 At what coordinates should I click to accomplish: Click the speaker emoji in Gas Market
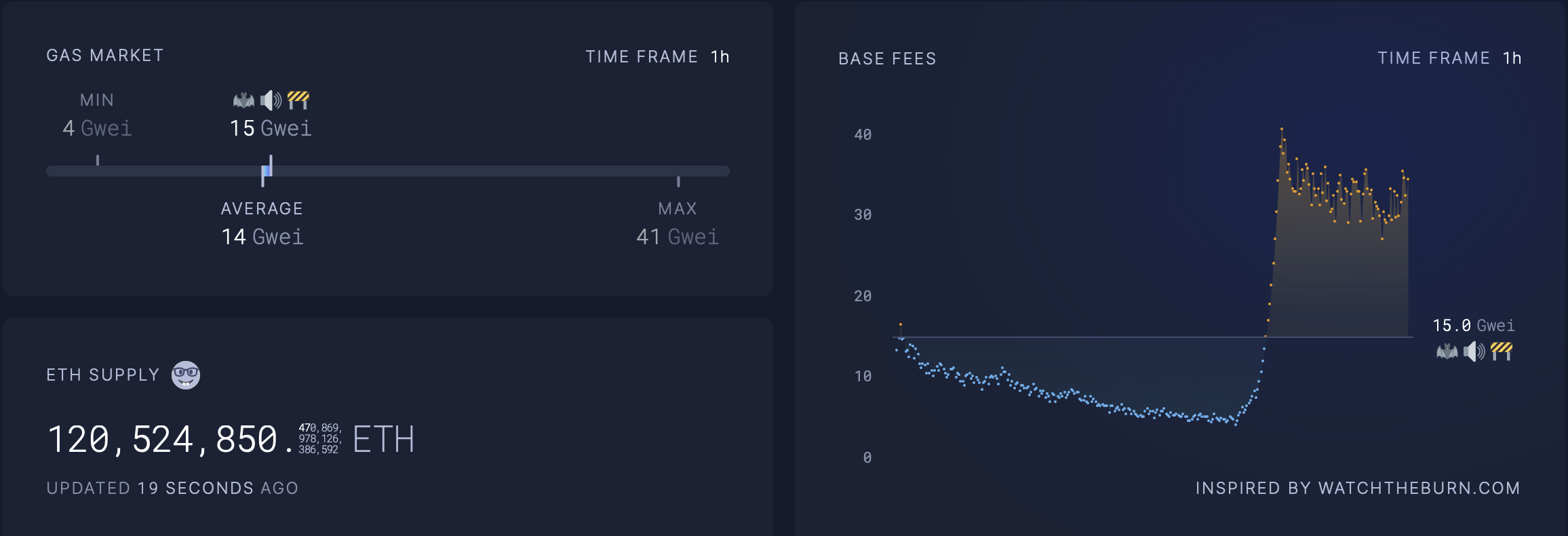(x=271, y=100)
